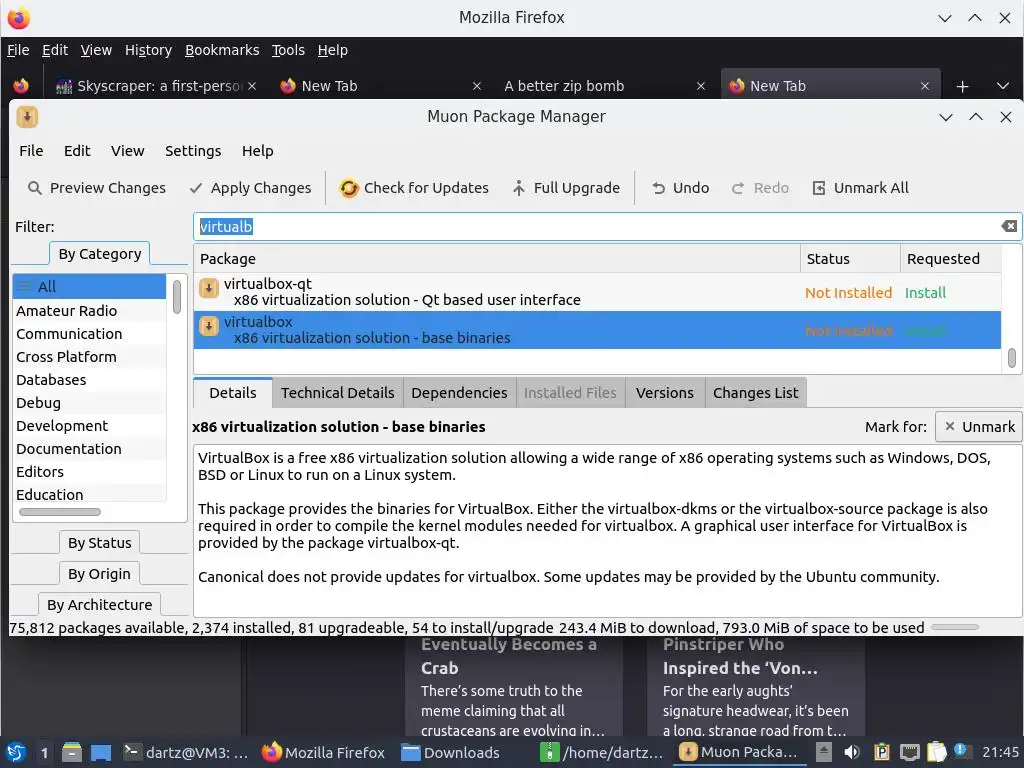The height and width of the screenshot is (768, 1024).
Task: Select Muon Package Manager taskbar entry
Action: coord(739,752)
